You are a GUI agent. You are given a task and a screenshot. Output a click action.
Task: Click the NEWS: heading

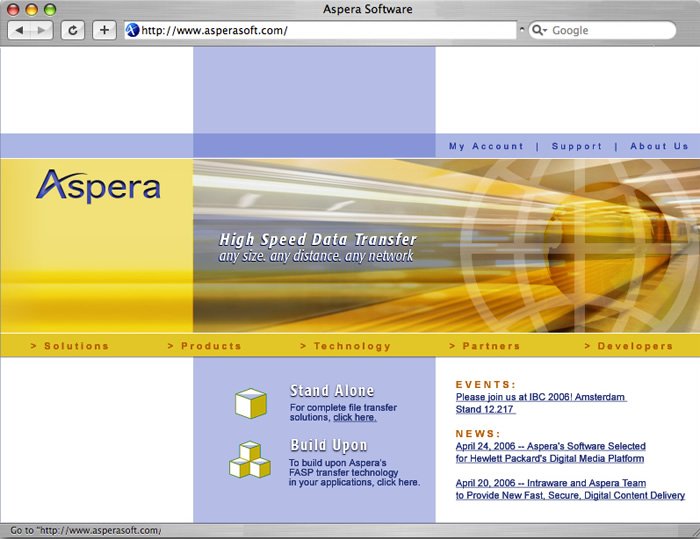478,434
